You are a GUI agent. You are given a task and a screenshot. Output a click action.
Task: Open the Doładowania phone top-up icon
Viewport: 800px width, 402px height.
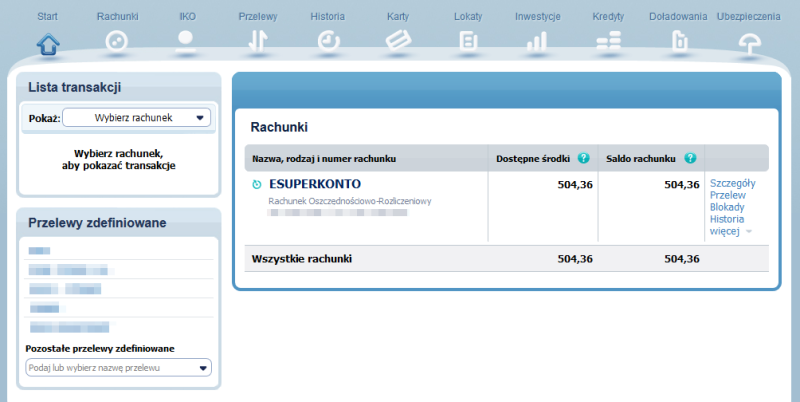(679, 41)
